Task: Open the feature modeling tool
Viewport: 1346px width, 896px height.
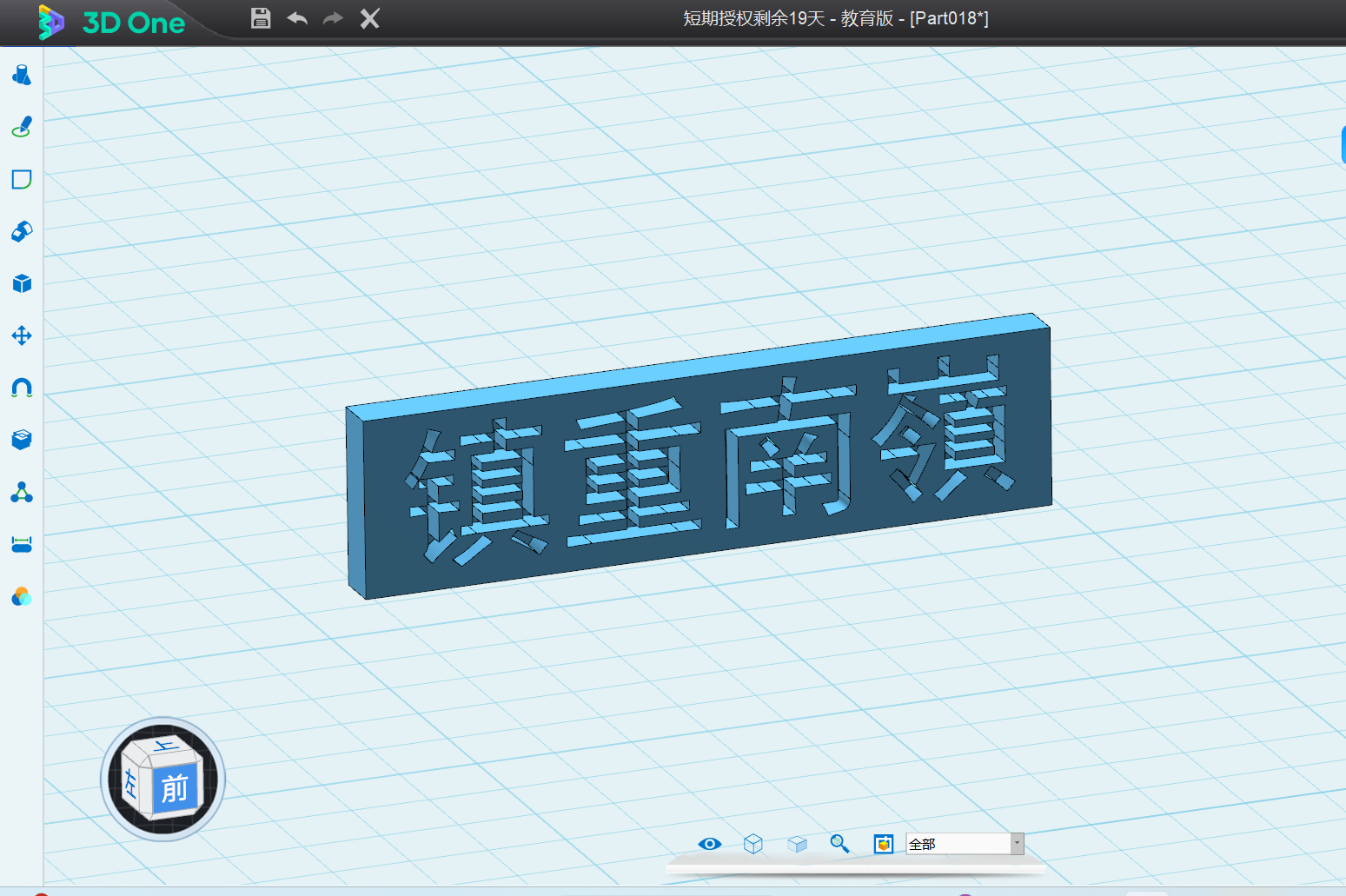Action: coord(22,232)
